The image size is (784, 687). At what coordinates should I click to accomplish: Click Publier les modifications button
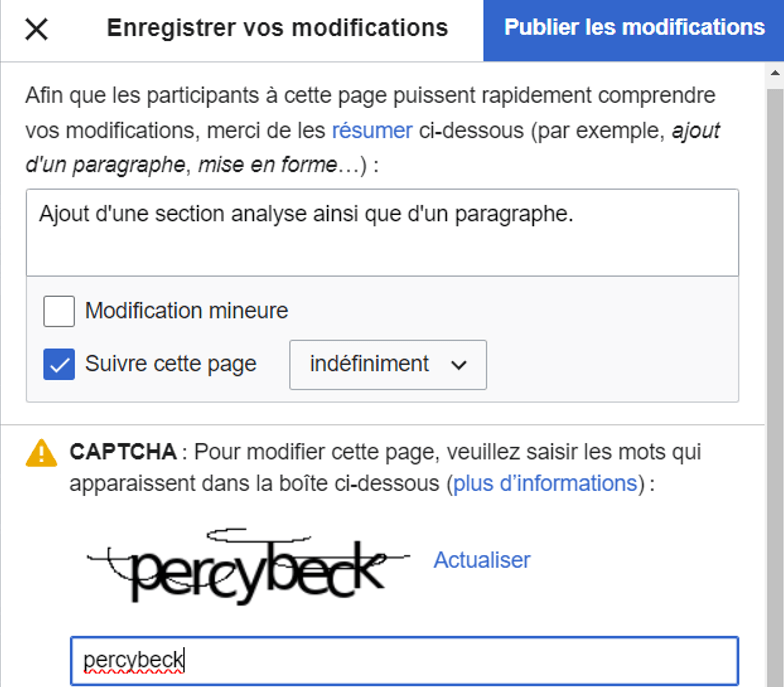(x=634, y=29)
